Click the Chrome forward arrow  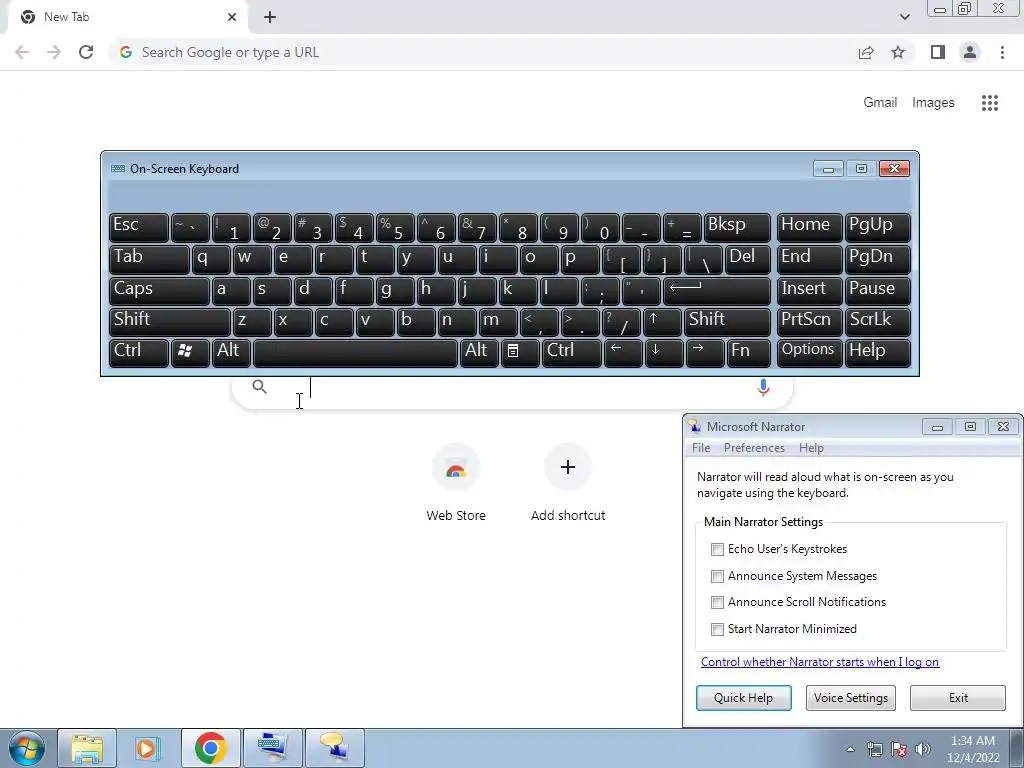pyautogui.click(x=54, y=52)
